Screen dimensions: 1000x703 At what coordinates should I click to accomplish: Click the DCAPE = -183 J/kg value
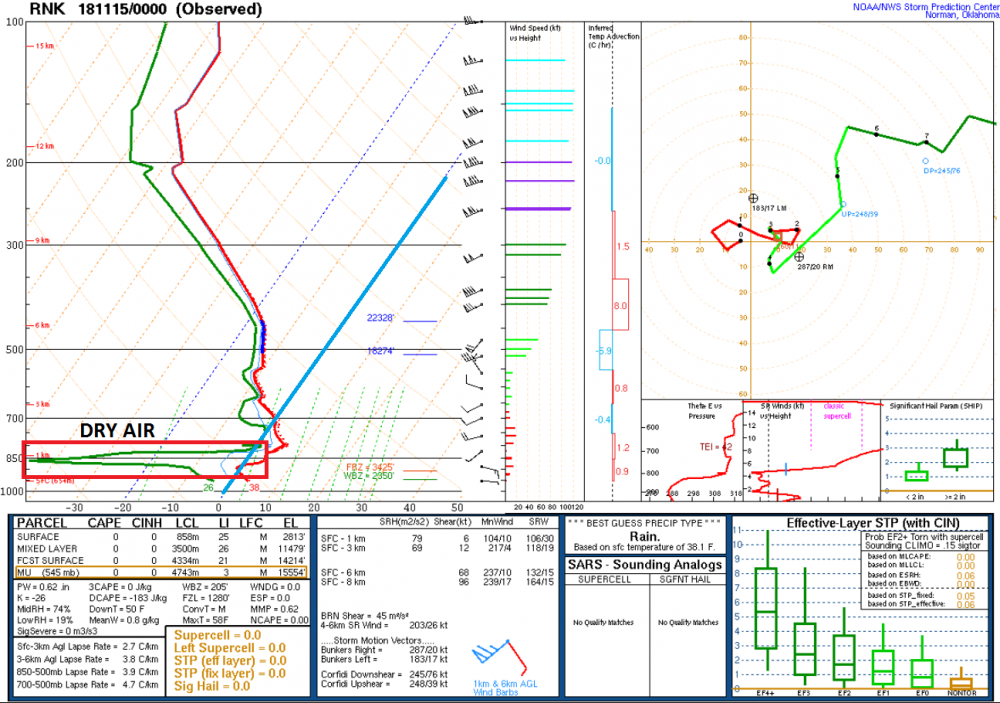pos(128,598)
